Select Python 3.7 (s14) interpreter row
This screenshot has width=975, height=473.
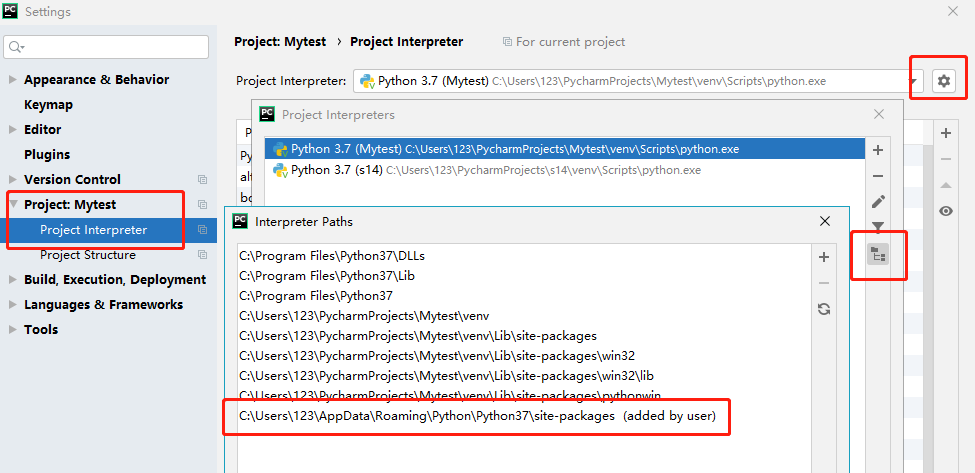point(565,170)
